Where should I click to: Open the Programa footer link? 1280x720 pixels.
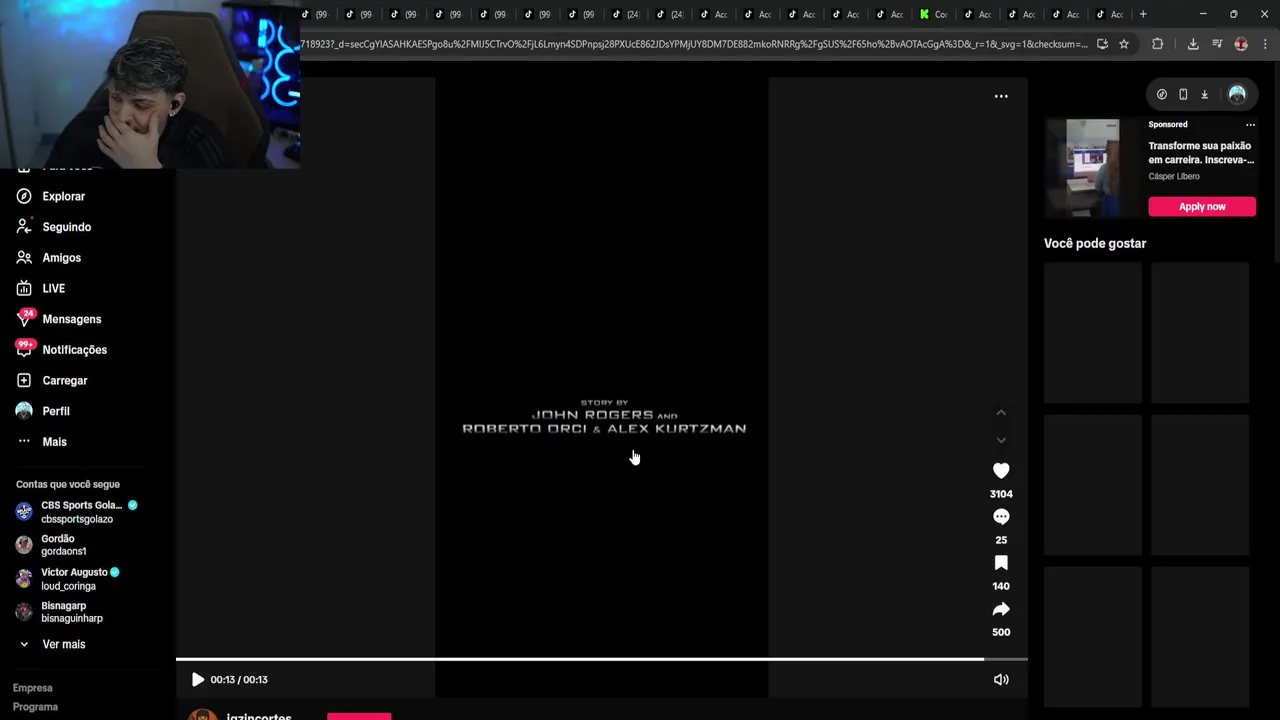pos(35,707)
